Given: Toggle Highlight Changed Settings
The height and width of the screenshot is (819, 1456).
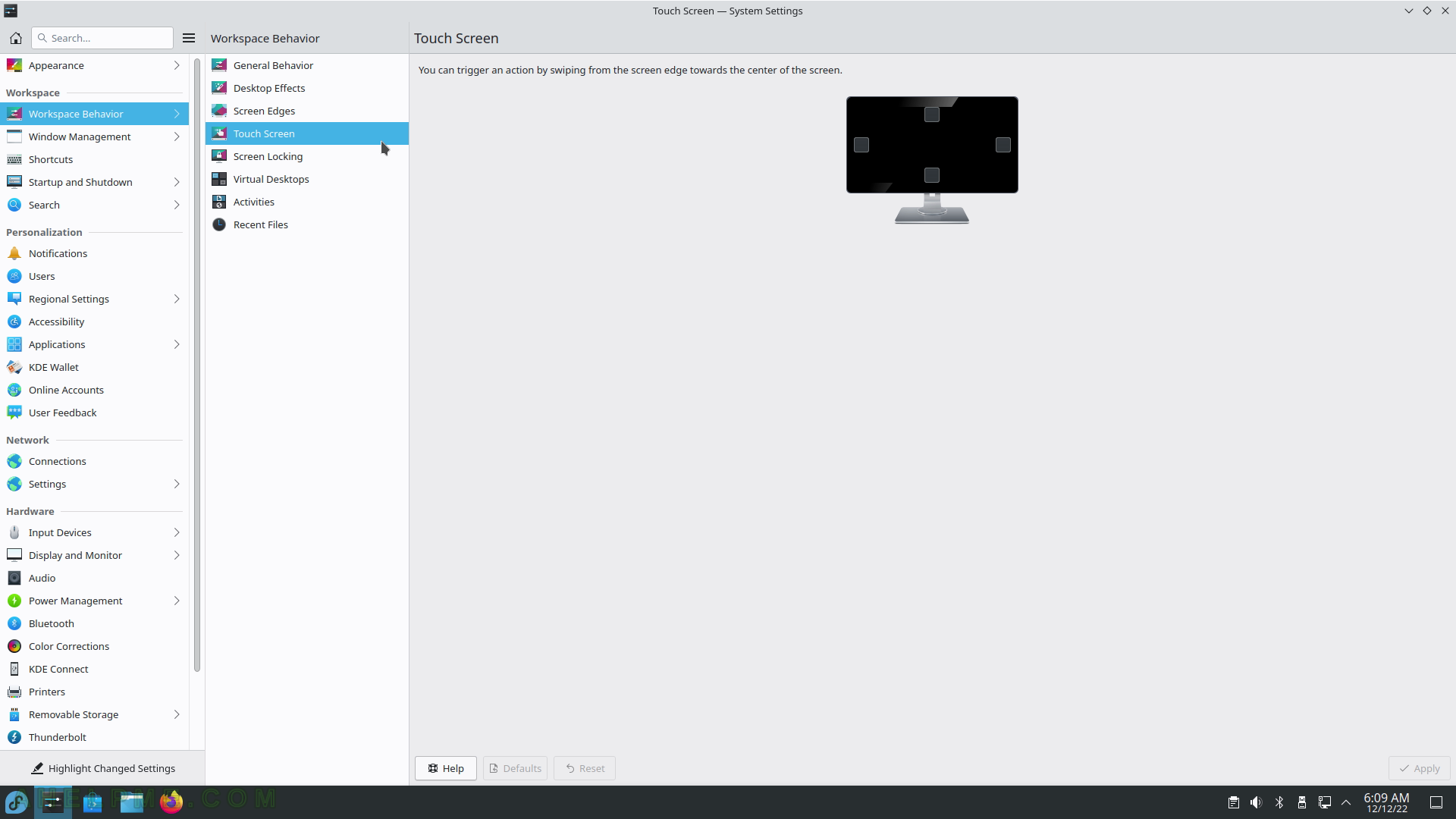Looking at the screenshot, I should click(103, 768).
